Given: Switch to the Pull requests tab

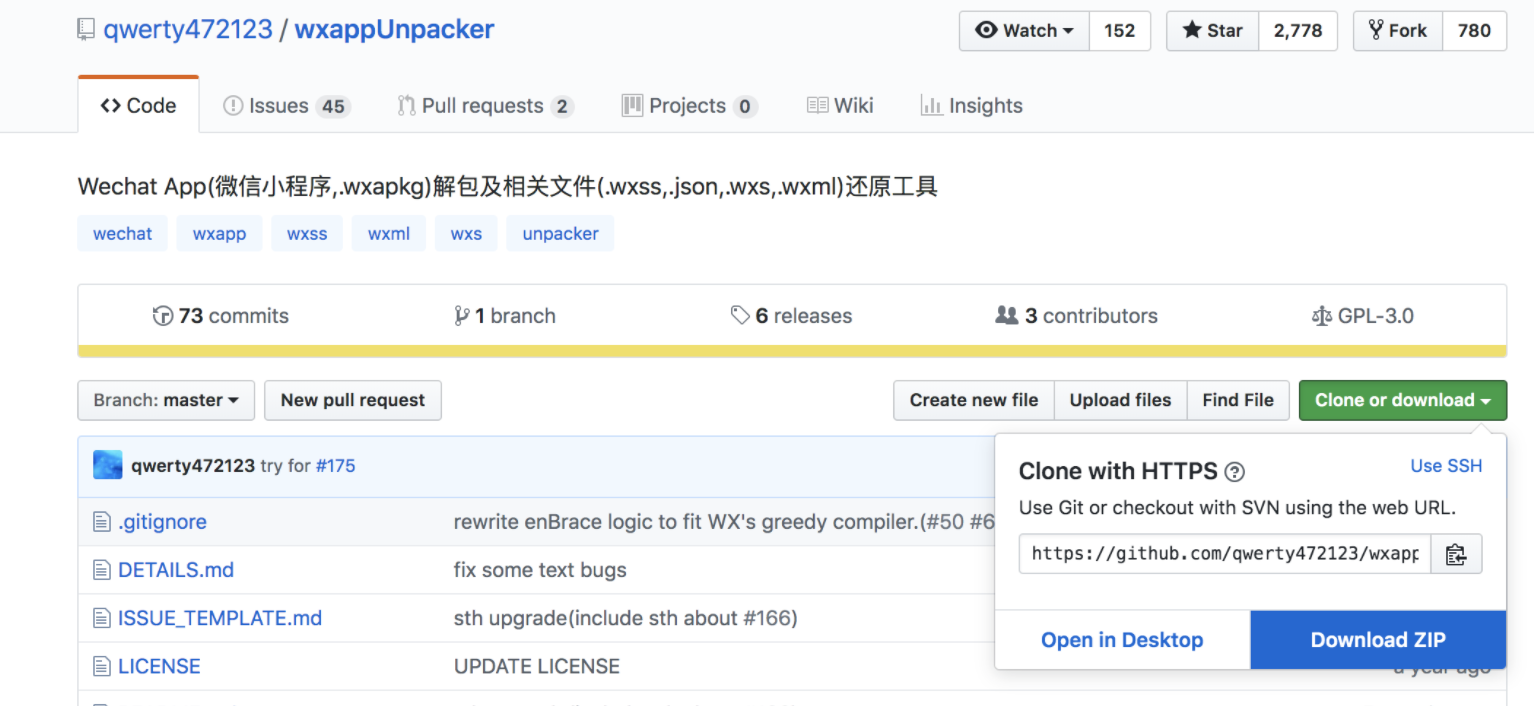Looking at the screenshot, I should pos(485,106).
